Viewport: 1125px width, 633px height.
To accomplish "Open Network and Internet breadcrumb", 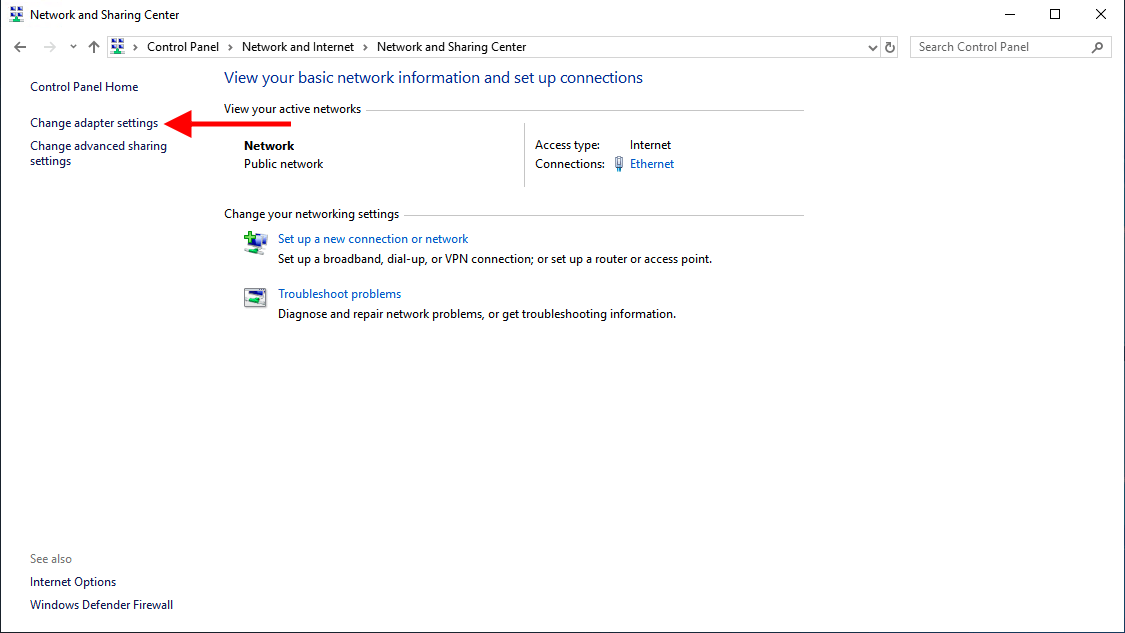I will [x=298, y=47].
